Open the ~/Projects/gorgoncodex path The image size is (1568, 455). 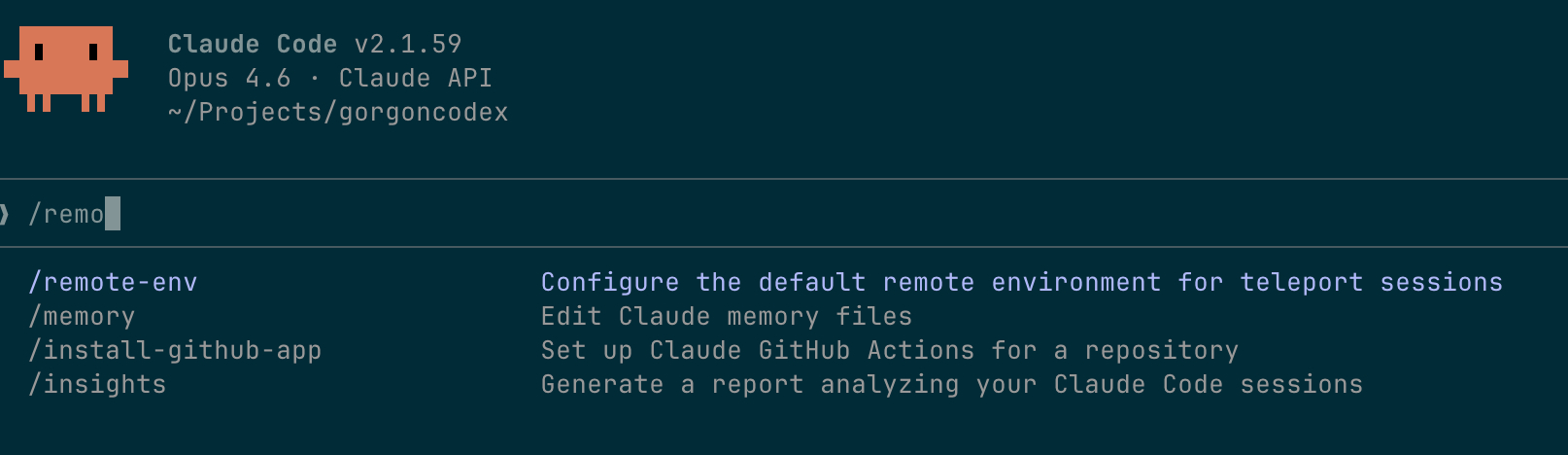click(x=338, y=113)
